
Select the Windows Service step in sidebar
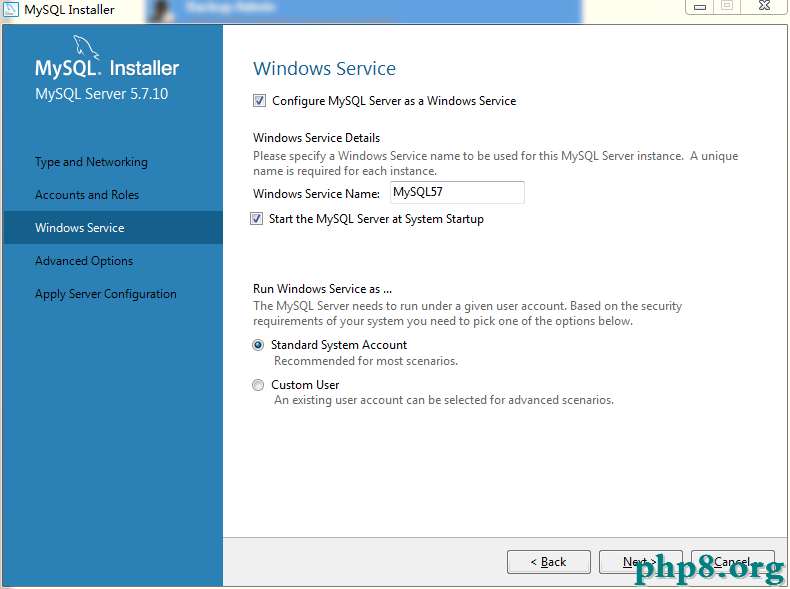point(113,228)
